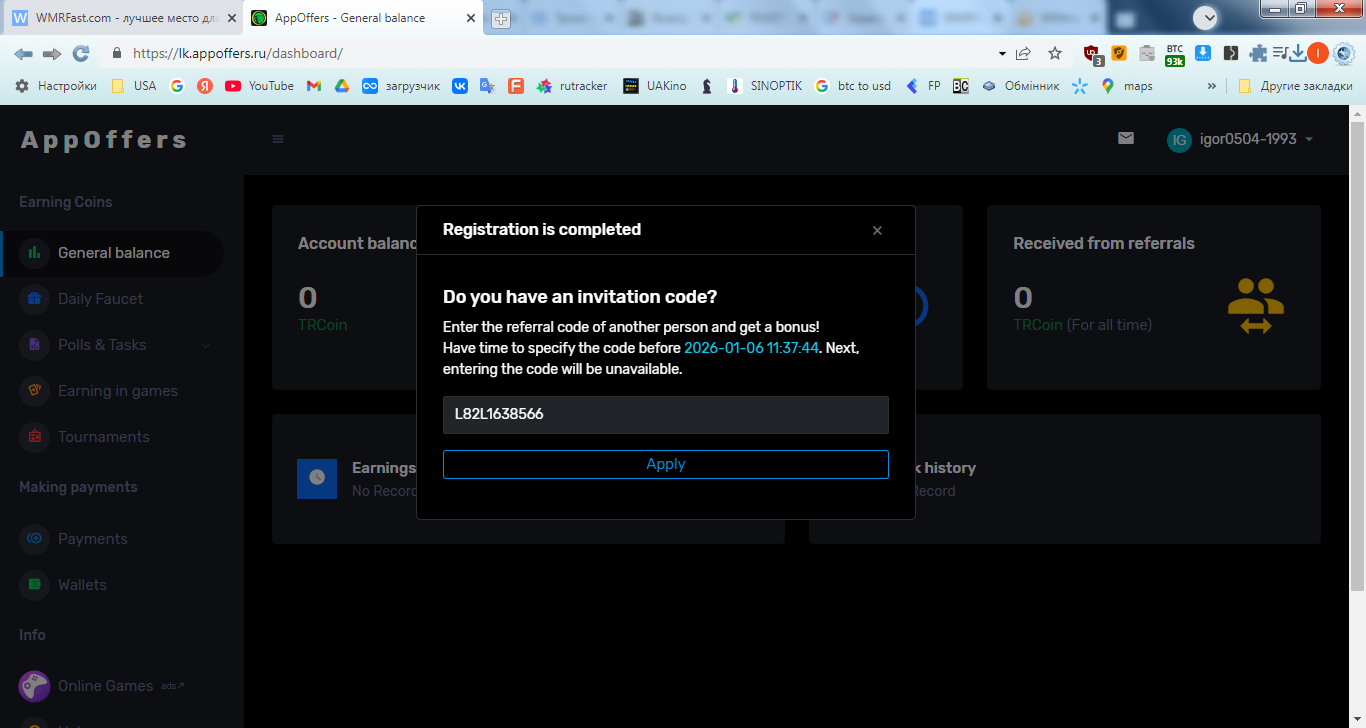Click the BTC 93k price extension
Viewport: 1366px width, 728px height.
coord(1175,55)
